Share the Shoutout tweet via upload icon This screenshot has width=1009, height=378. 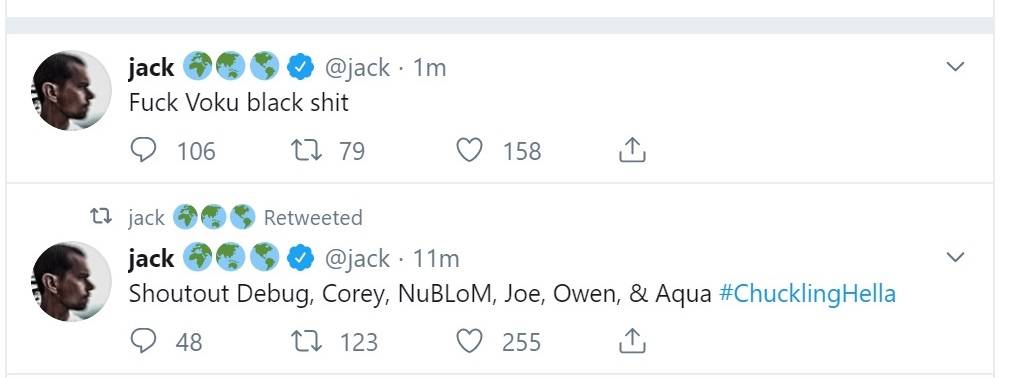[632, 341]
